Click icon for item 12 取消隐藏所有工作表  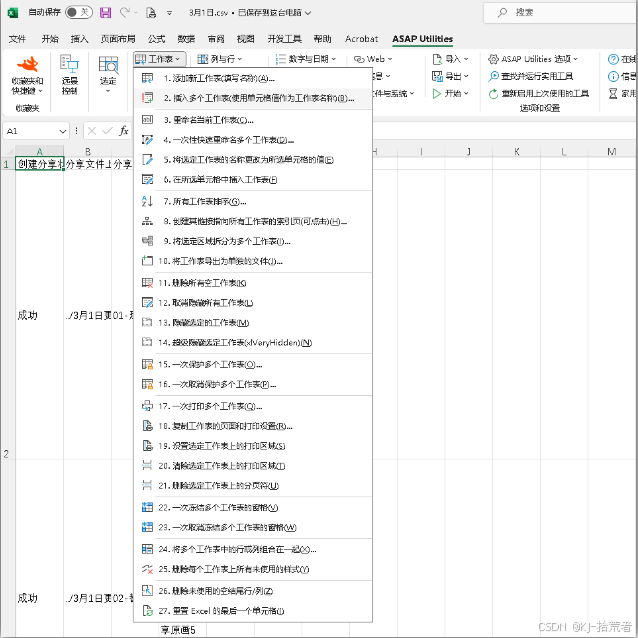click(147, 303)
